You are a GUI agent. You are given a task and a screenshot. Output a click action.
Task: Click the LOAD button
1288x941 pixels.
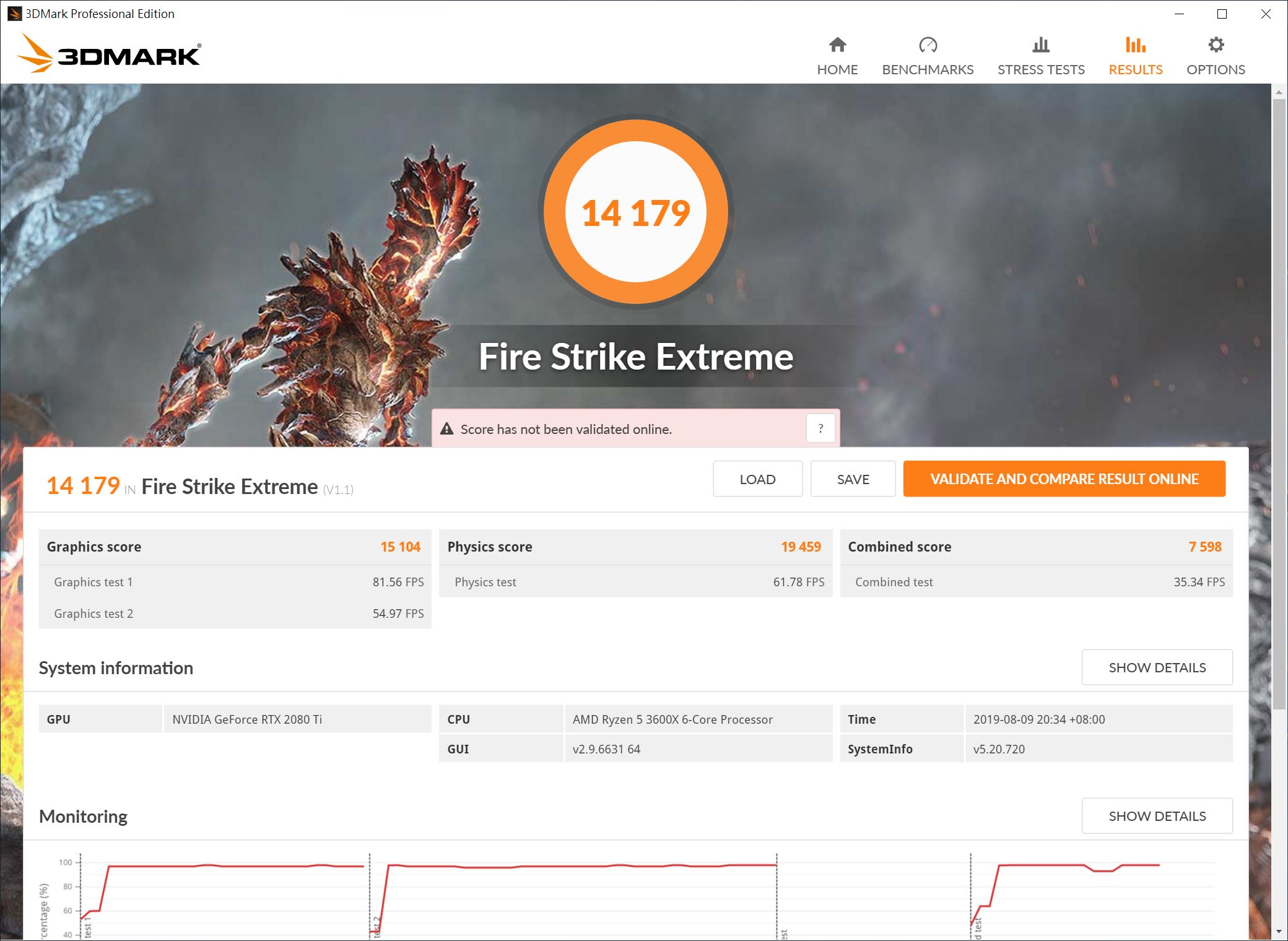(757, 479)
